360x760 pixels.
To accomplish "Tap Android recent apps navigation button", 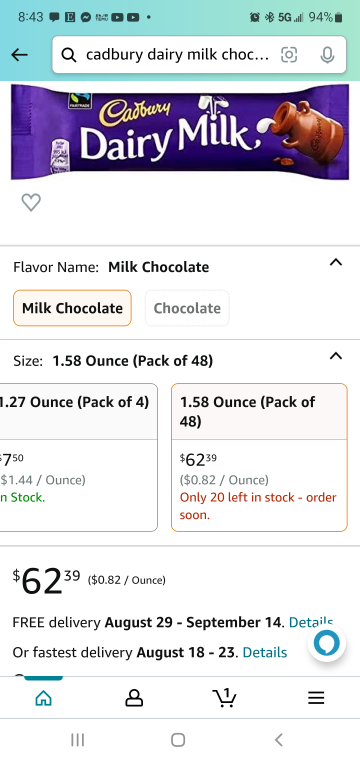I will coord(78,740).
